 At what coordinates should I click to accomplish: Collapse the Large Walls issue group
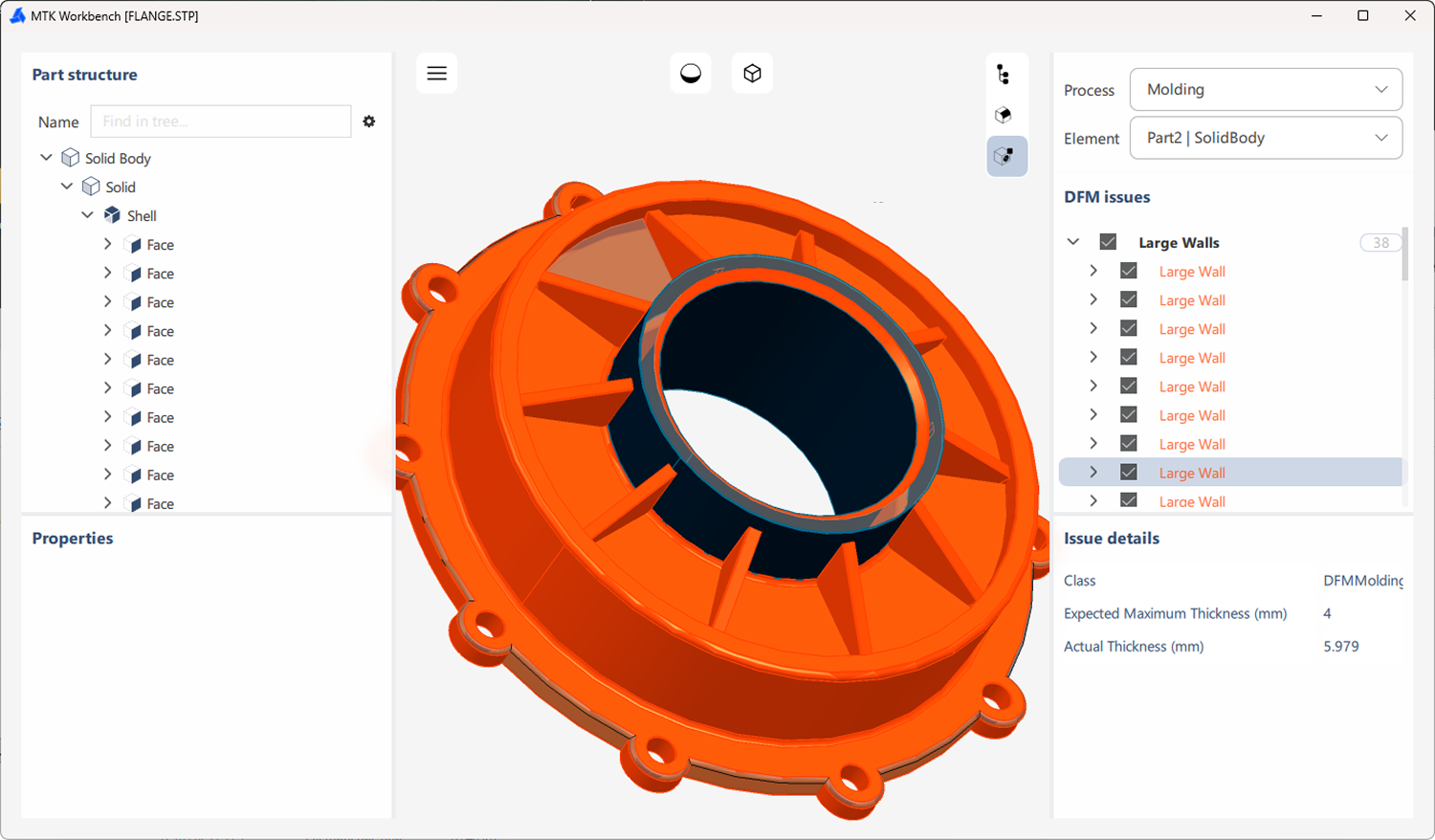[x=1072, y=242]
